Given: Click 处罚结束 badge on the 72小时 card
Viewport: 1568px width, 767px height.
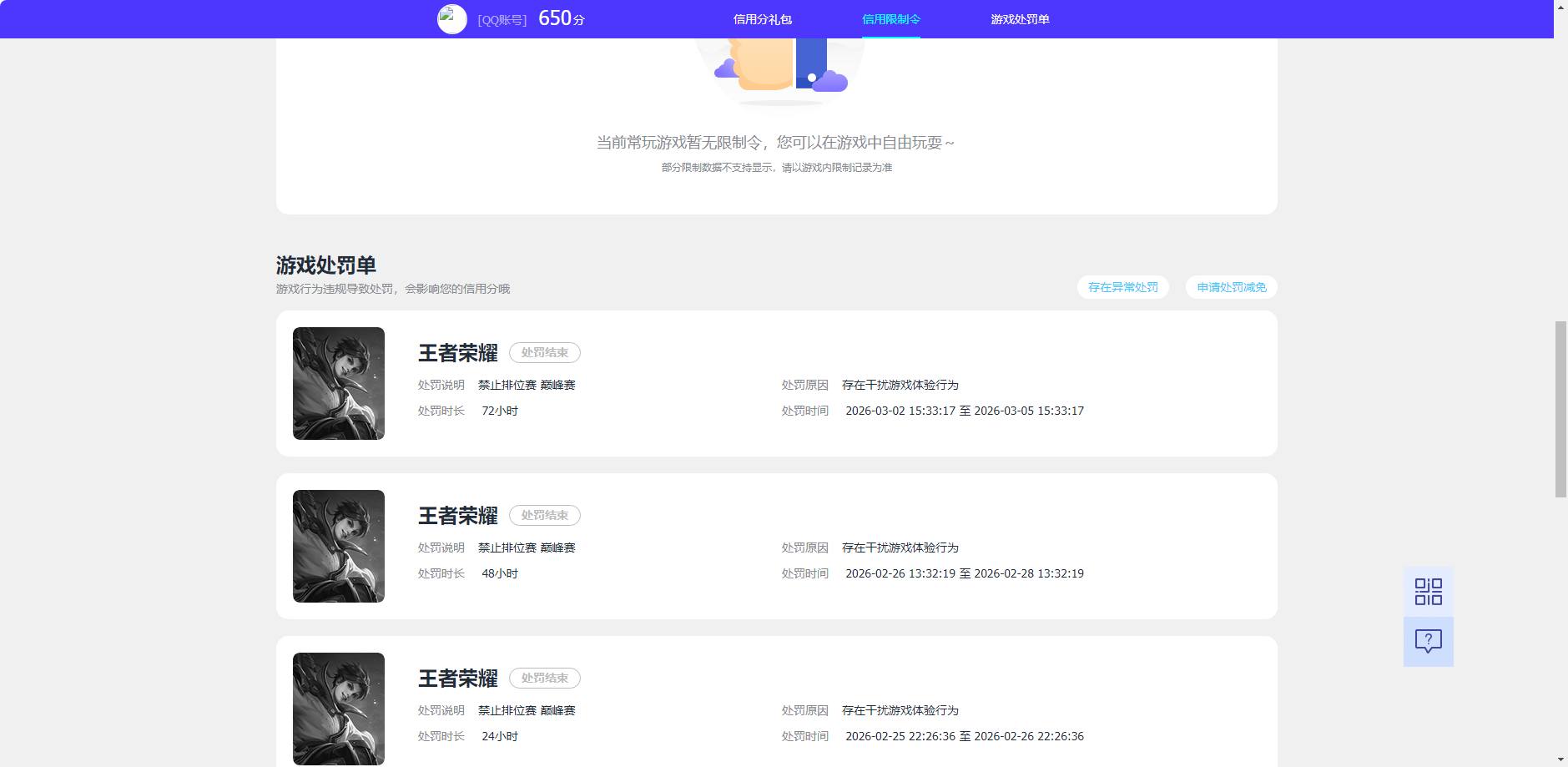Looking at the screenshot, I should coord(545,353).
